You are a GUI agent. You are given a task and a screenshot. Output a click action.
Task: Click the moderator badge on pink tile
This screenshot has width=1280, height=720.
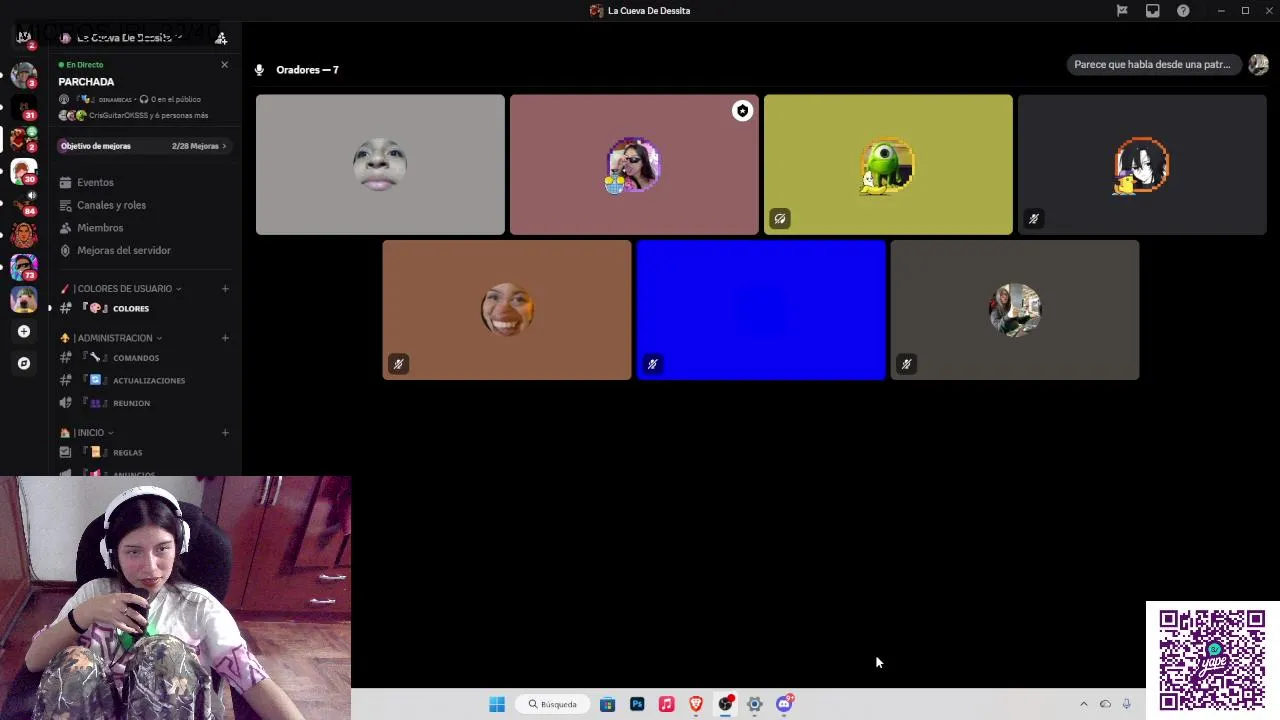click(x=742, y=111)
